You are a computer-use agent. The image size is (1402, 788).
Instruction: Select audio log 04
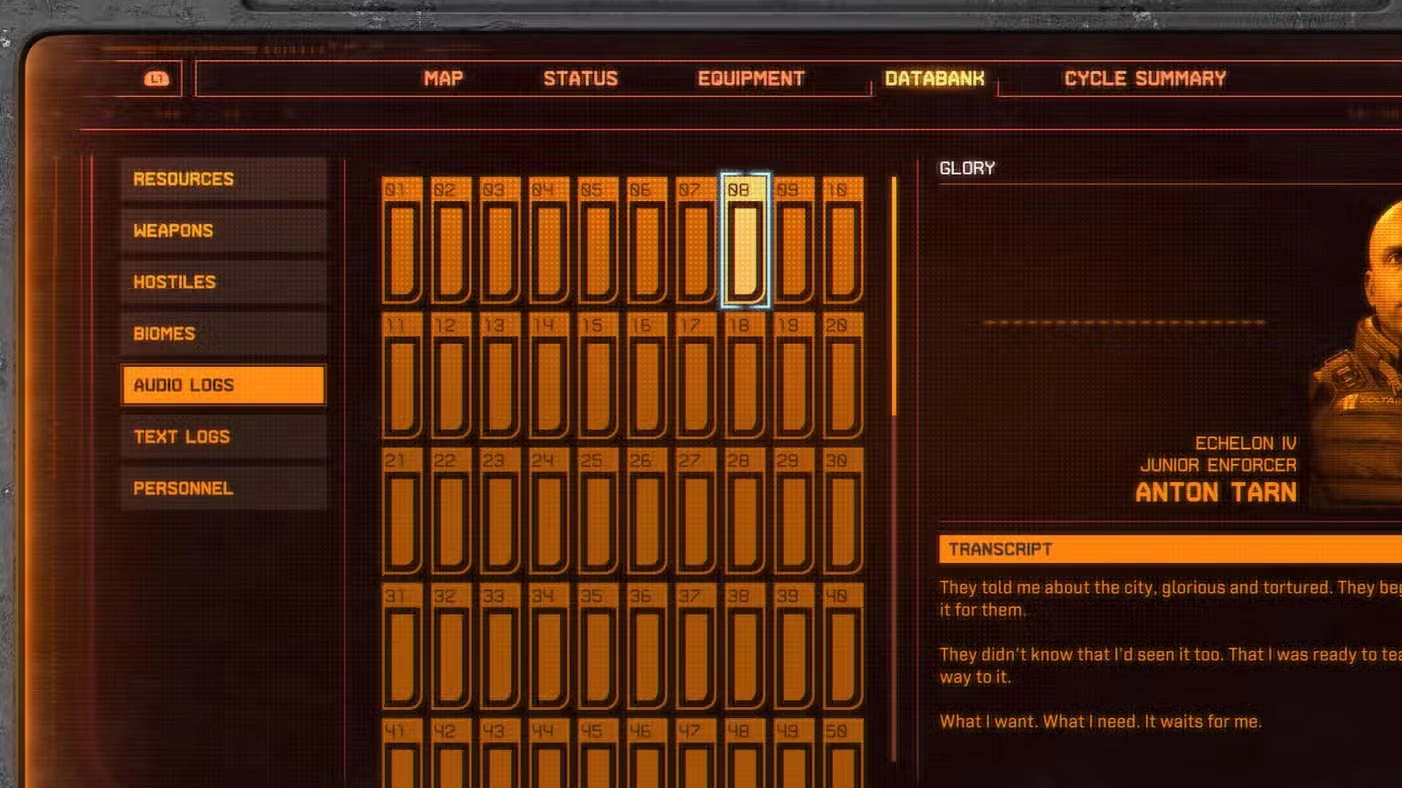point(549,240)
